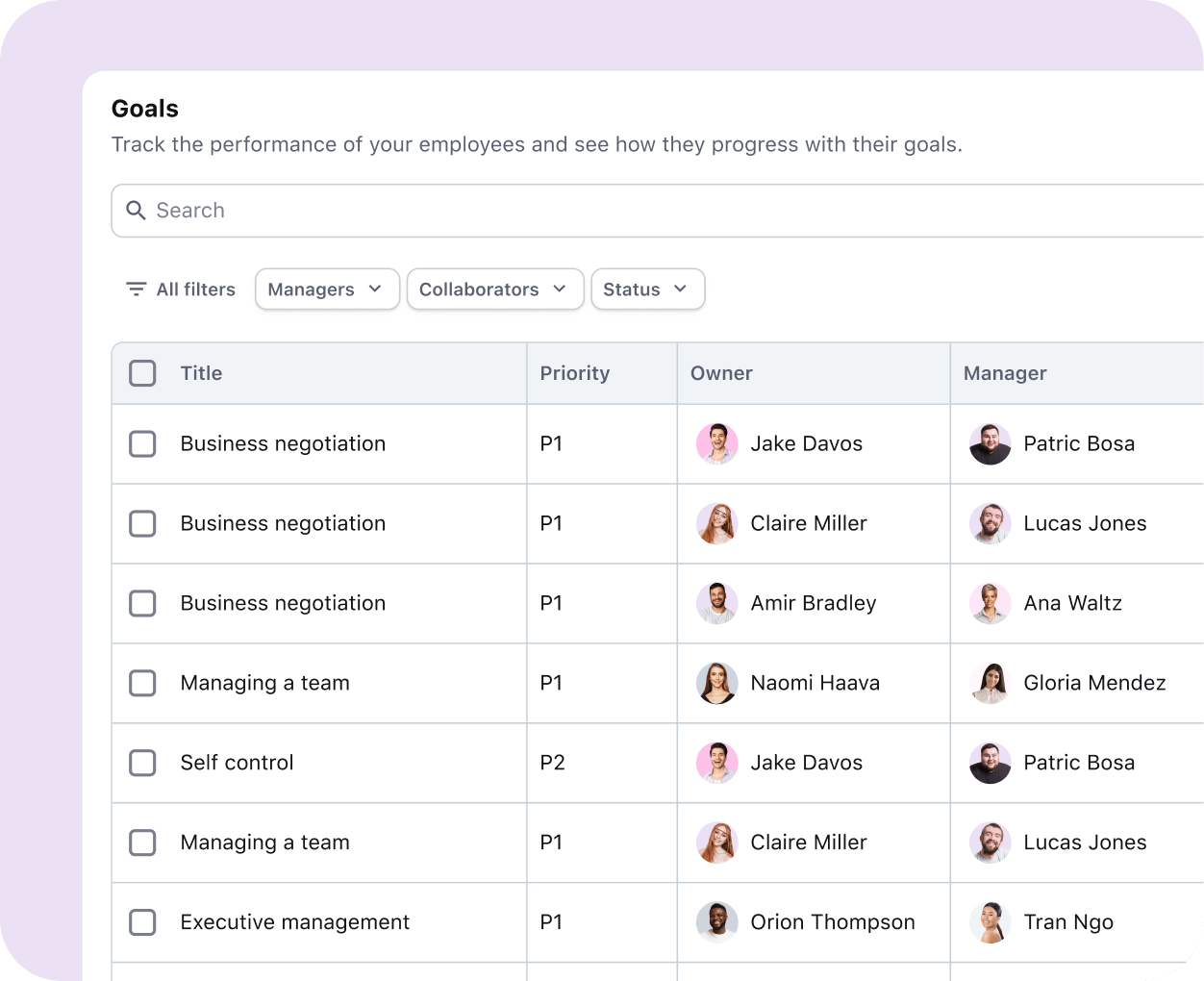Click Jake Davos avatar in Self control row
This screenshot has width=1204, height=981.
pyautogui.click(x=717, y=764)
